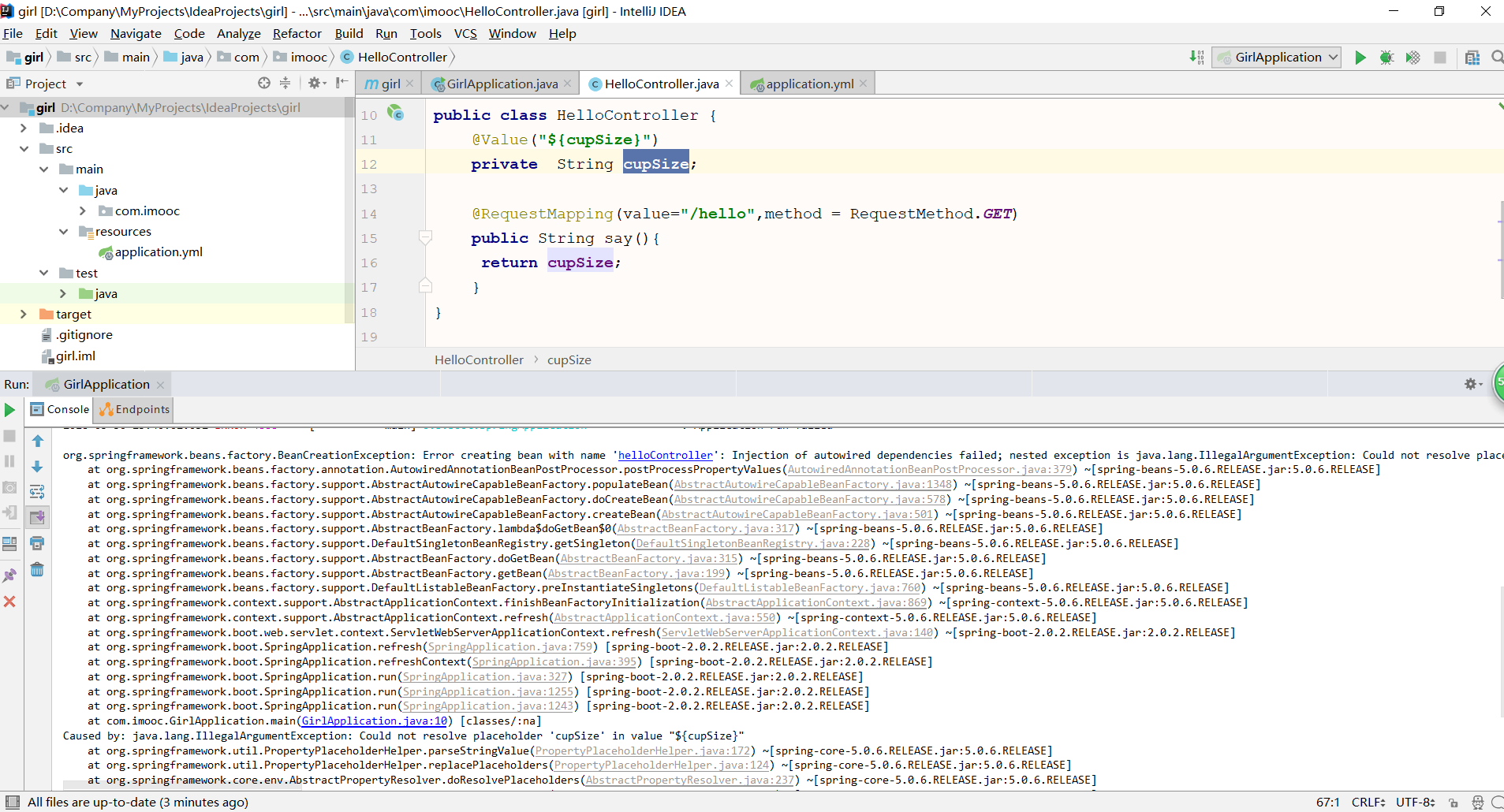
Task: Toggle the tool window quick access icon in the status bar
Action: (x=12, y=802)
